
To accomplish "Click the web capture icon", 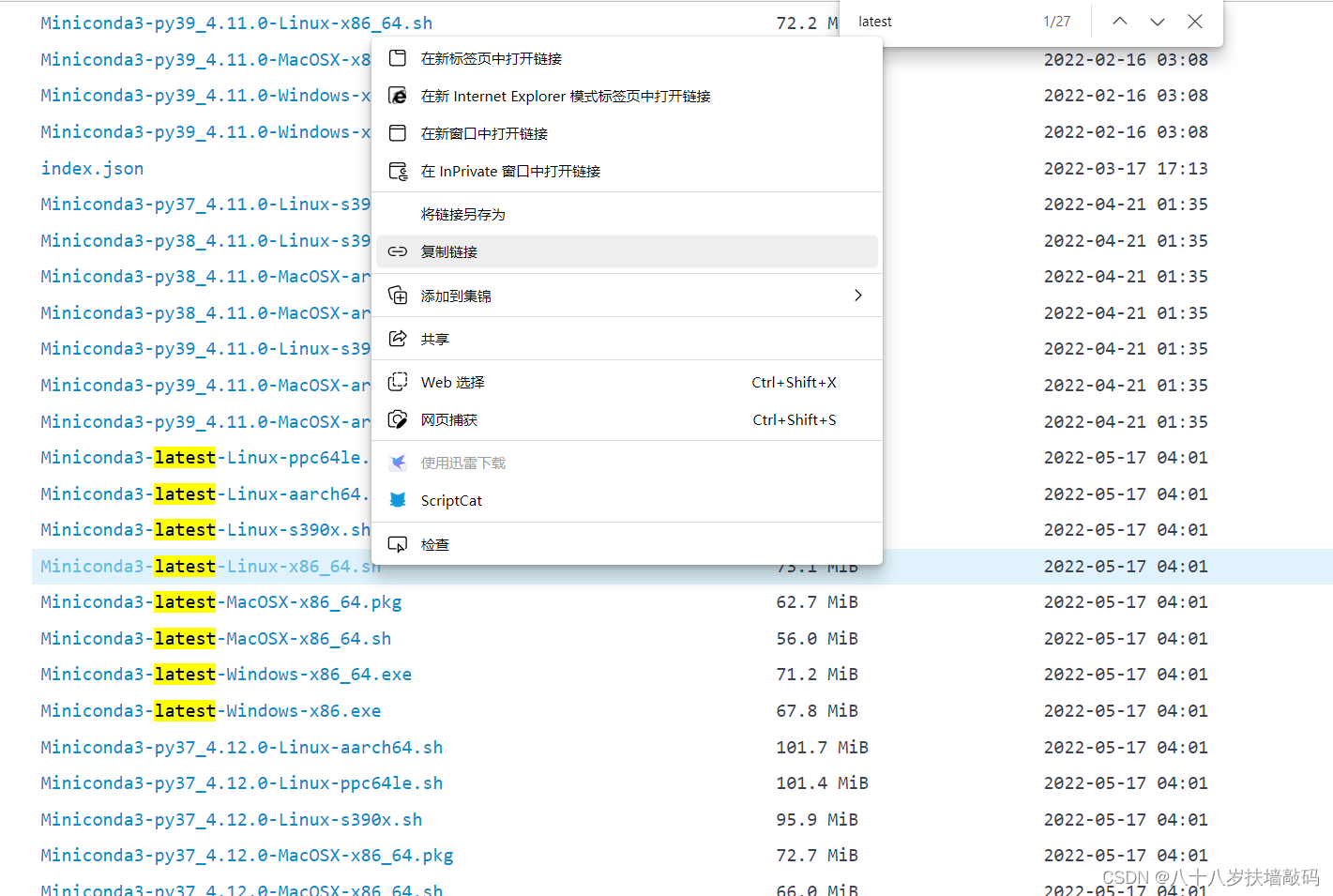I will (398, 419).
